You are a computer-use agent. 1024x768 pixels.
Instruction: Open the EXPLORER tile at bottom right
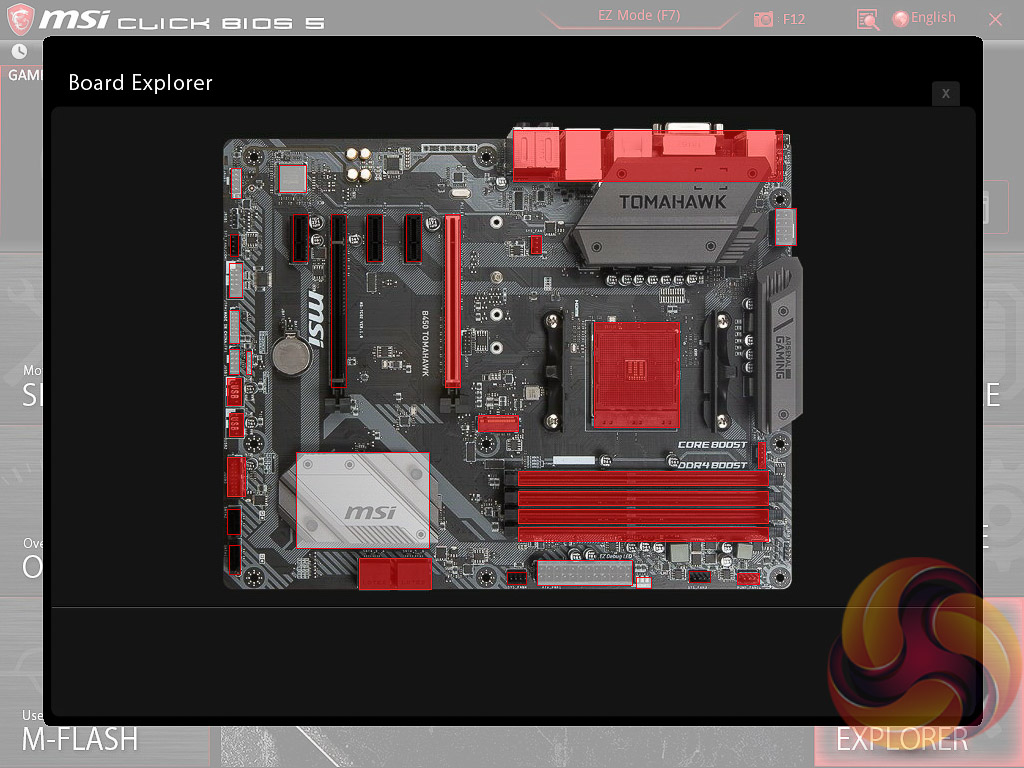[902, 739]
